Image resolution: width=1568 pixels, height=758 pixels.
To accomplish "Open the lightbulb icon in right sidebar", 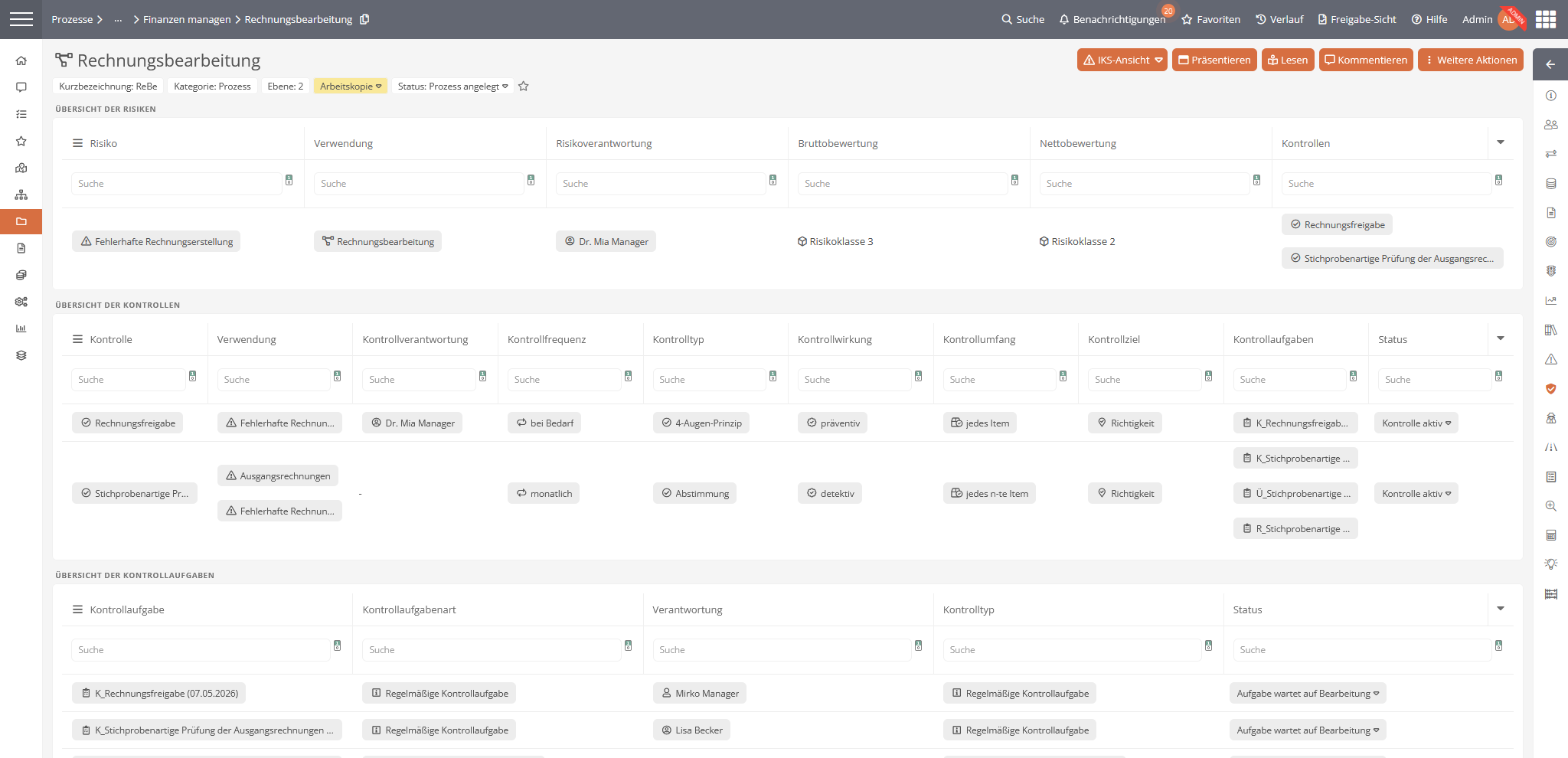I will 1551,564.
